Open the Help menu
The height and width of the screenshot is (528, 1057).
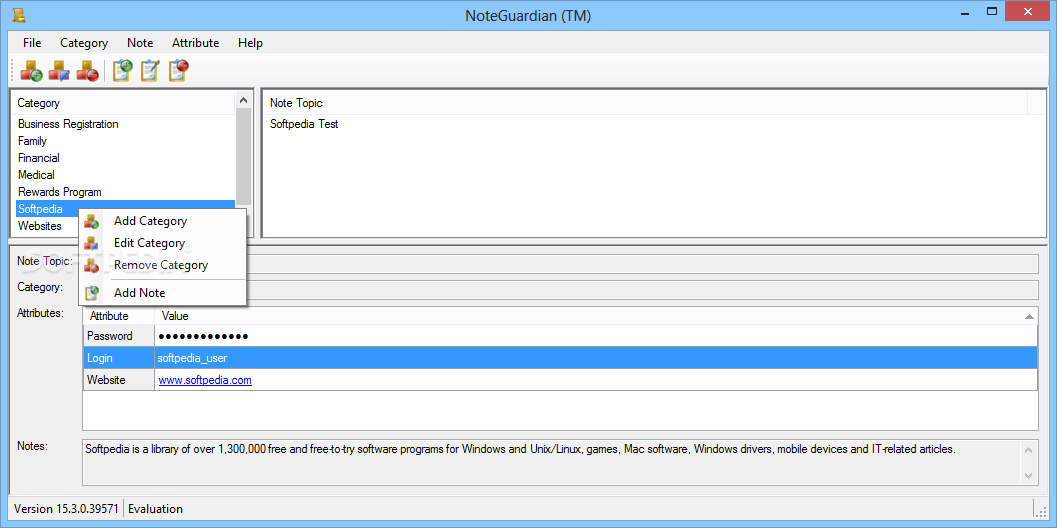[250, 42]
